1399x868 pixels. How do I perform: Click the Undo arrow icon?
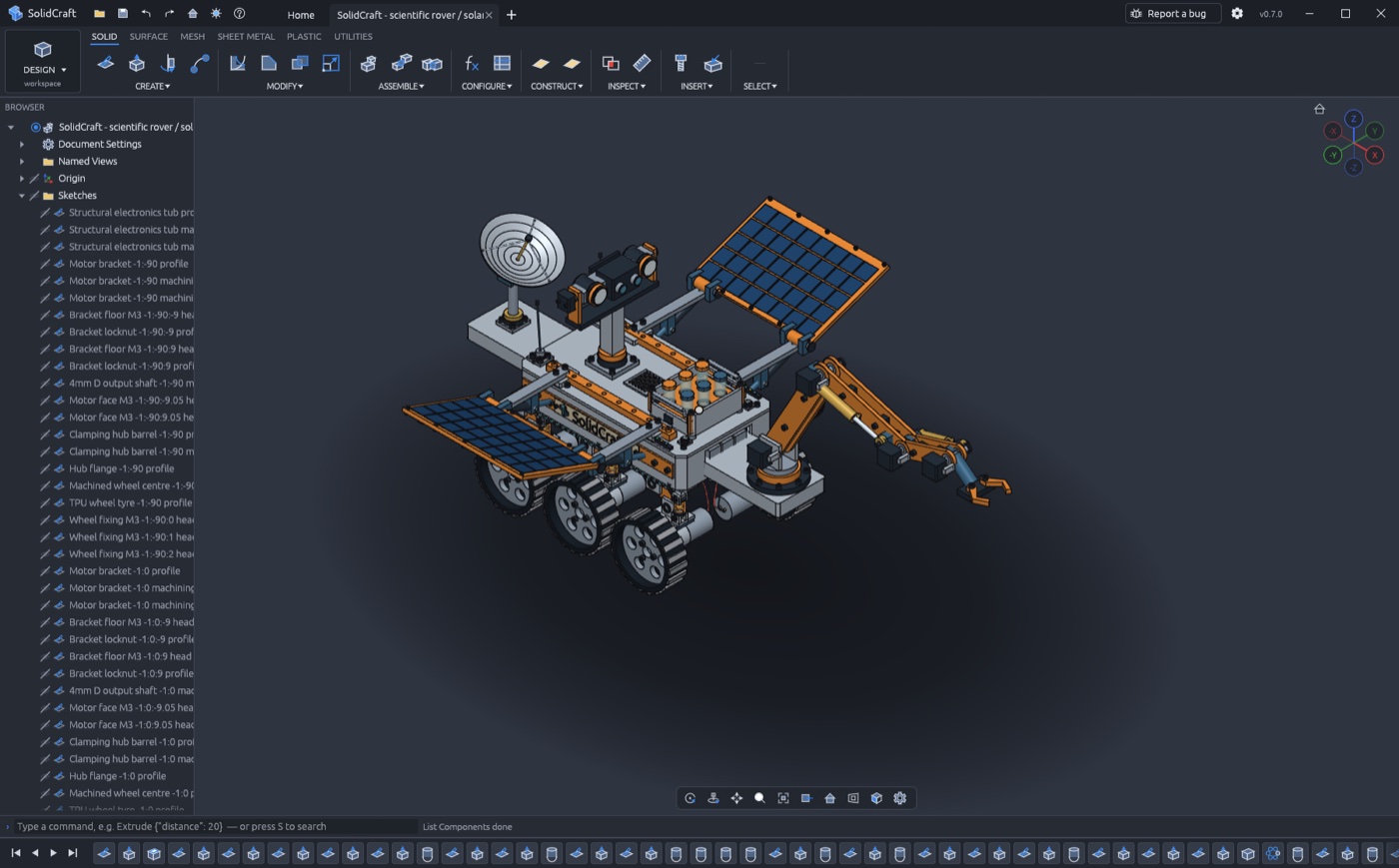click(146, 14)
